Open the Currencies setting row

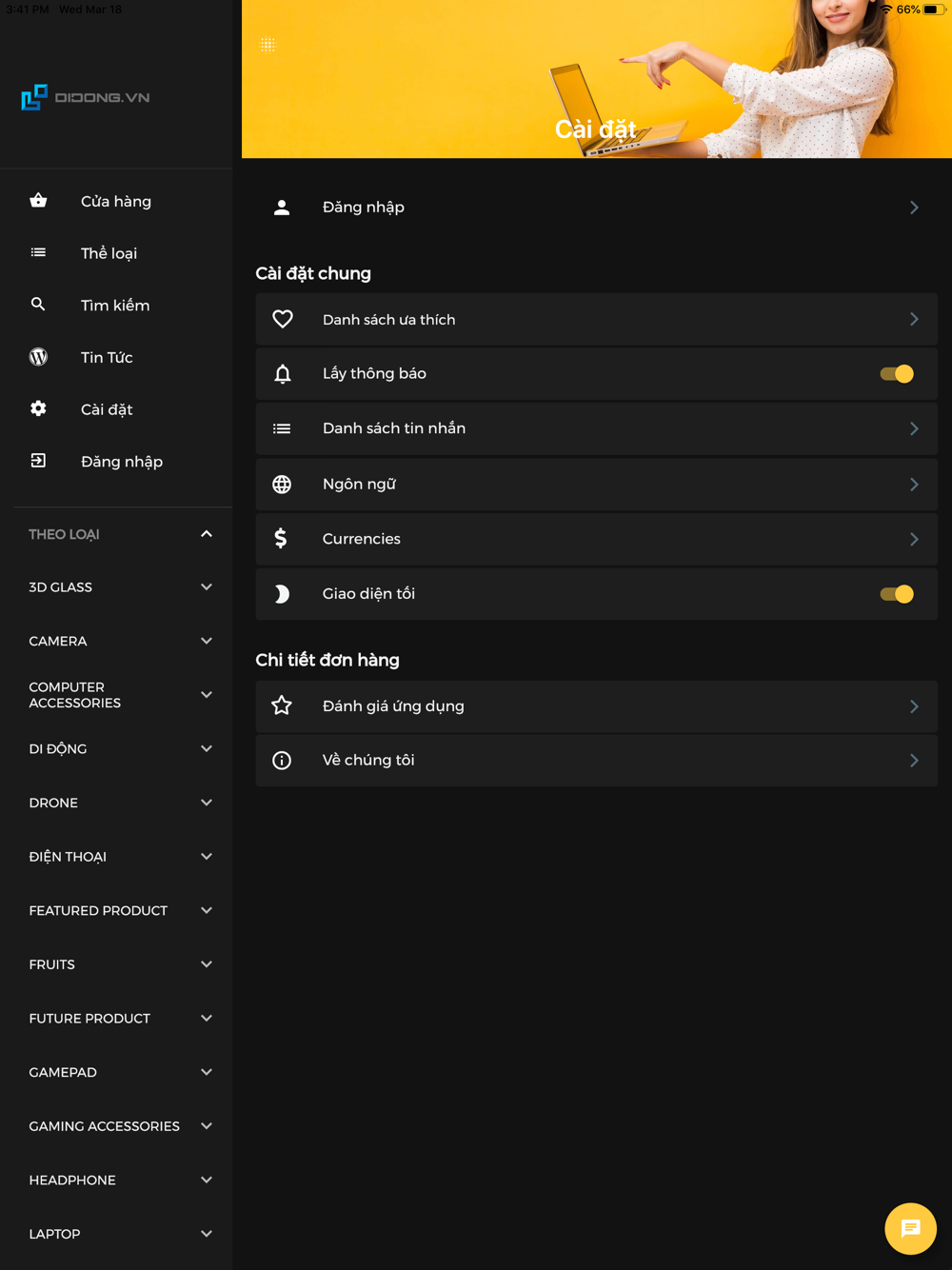596,539
